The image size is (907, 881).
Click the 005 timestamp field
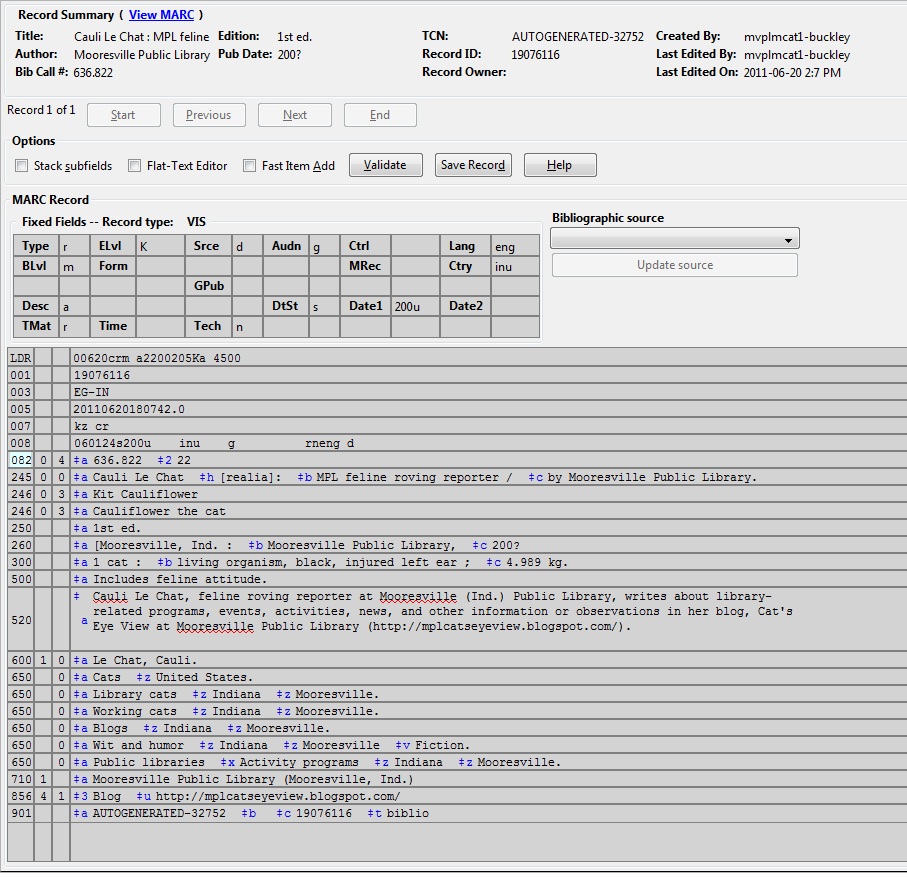point(488,409)
